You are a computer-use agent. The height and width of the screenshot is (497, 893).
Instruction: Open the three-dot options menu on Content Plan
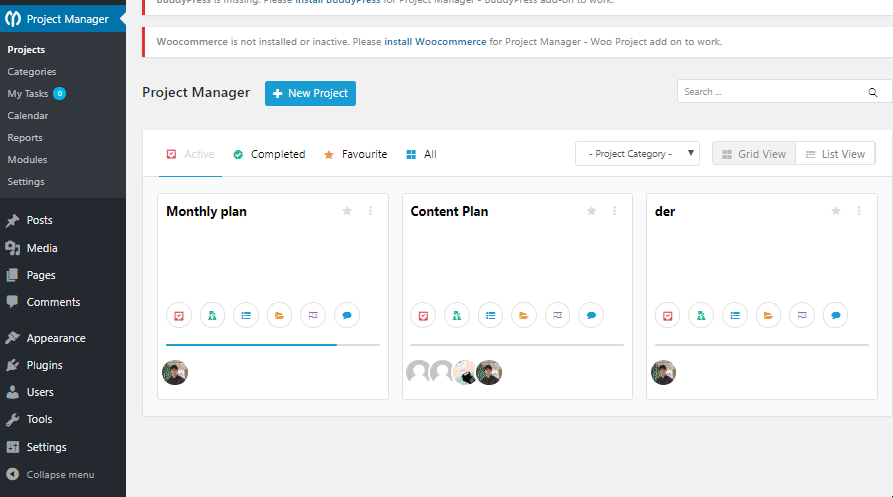[x=615, y=211]
